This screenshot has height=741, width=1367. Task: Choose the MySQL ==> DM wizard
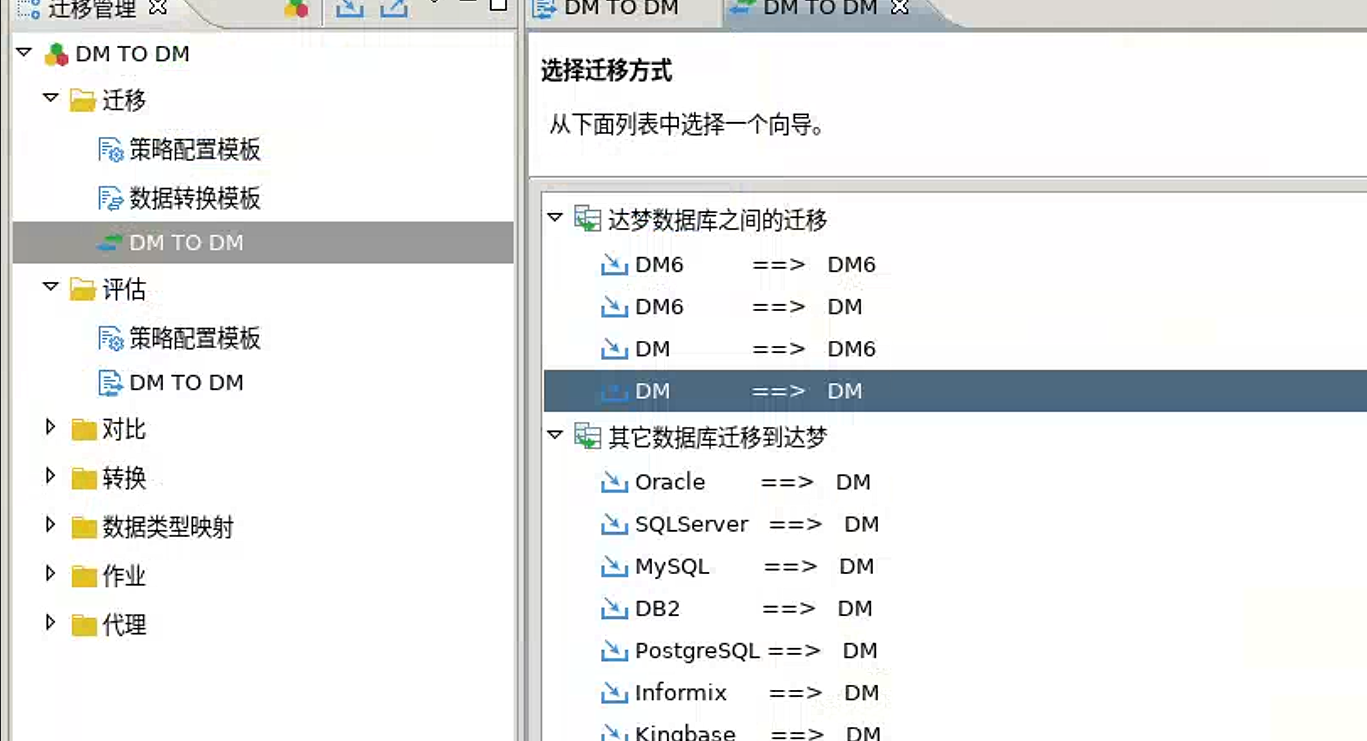[x=737, y=566]
